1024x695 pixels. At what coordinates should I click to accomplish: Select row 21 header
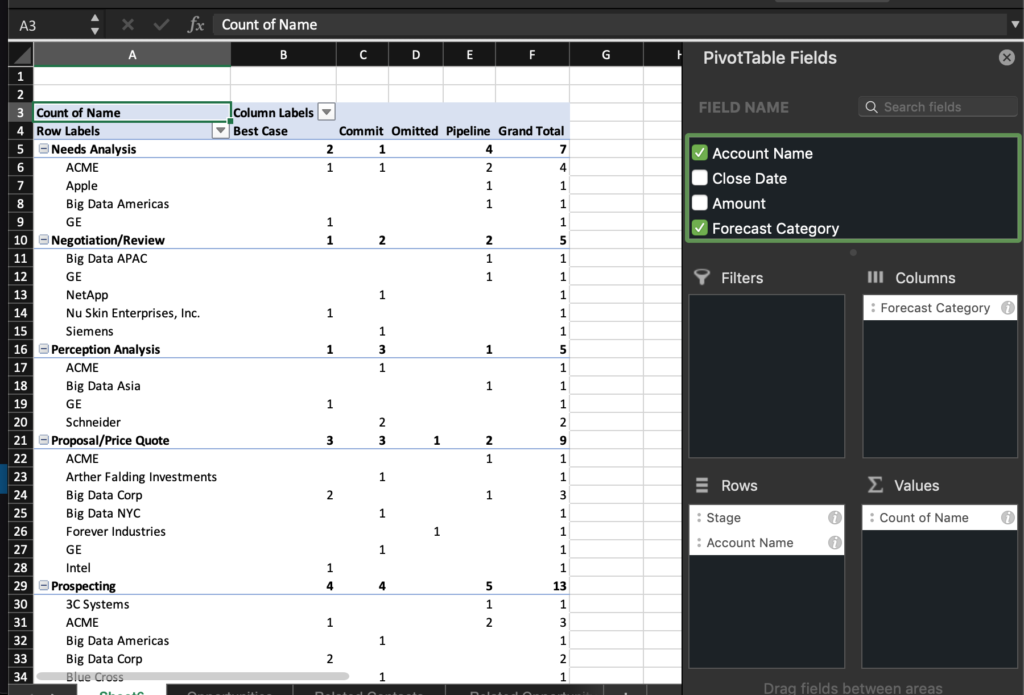coord(20,440)
